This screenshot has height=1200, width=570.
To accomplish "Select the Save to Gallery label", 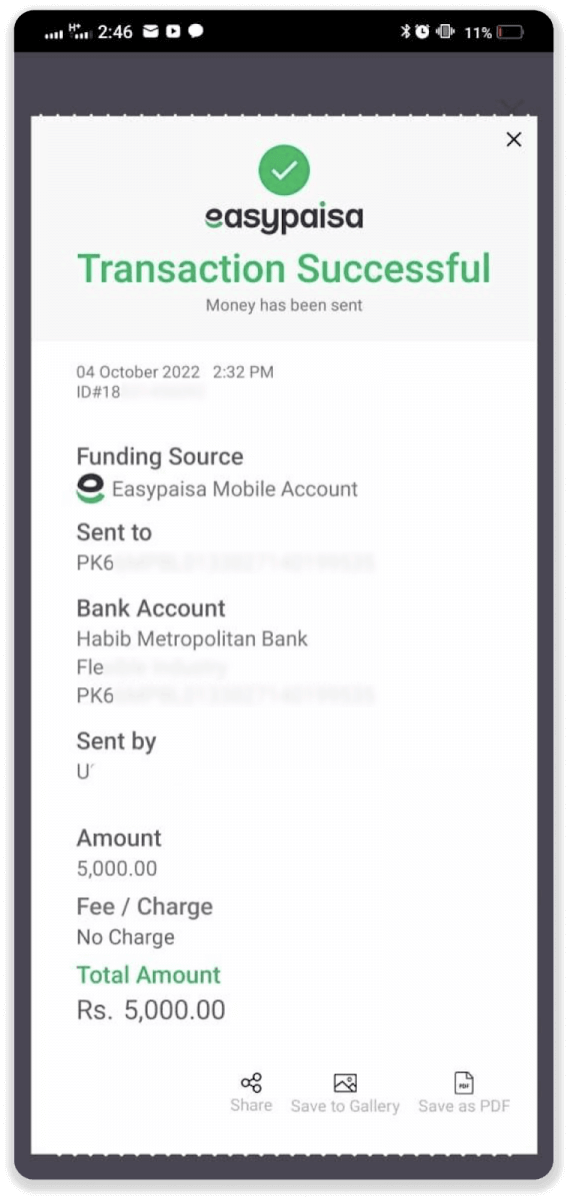I will tap(345, 1106).
